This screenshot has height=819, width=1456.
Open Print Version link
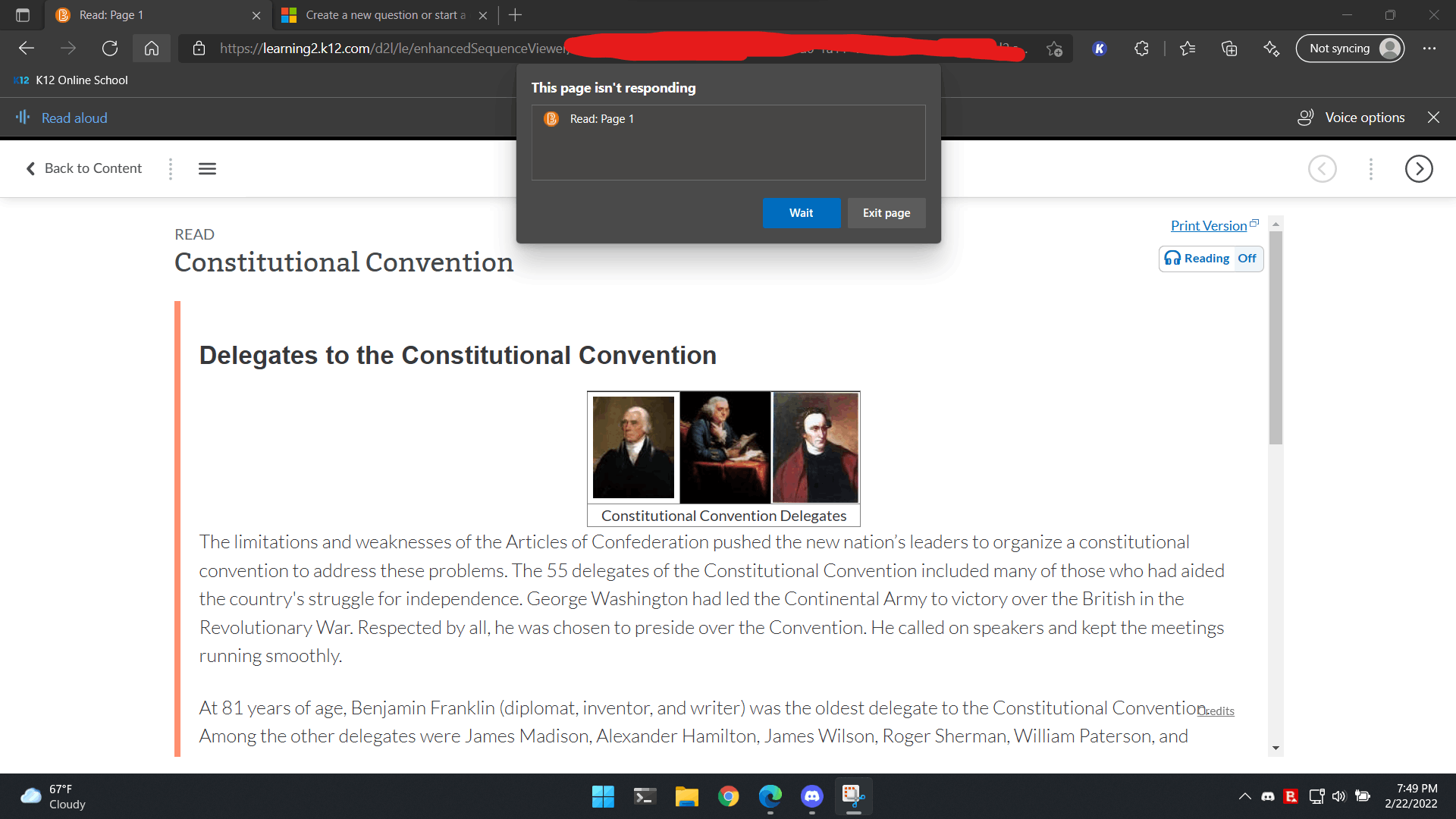pyautogui.click(x=1209, y=226)
